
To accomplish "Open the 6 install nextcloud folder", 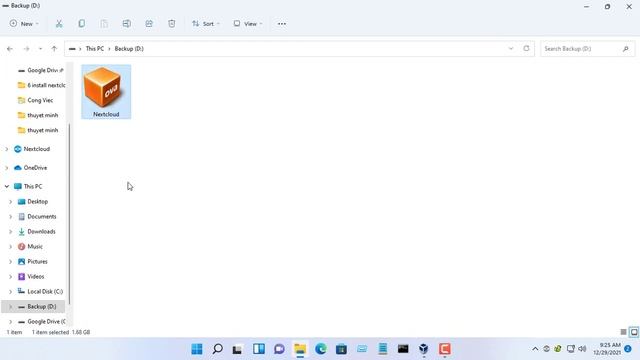I will [x=41, y=85].
